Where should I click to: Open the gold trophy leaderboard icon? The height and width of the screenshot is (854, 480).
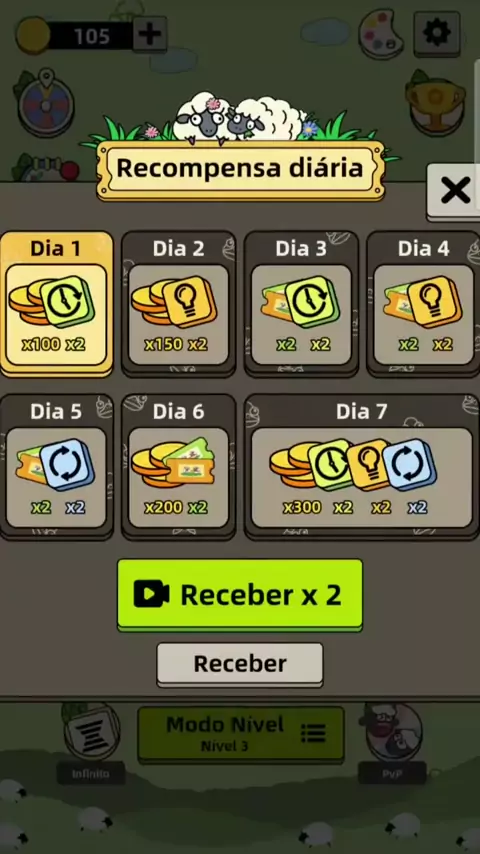435,102
